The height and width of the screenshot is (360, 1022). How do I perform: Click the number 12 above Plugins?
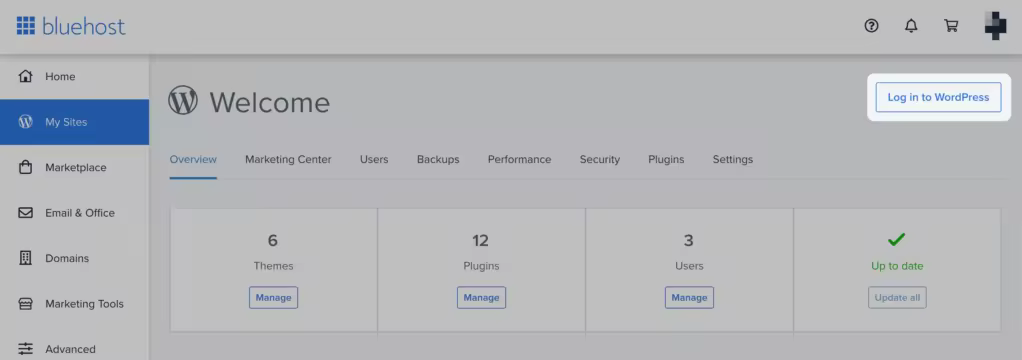coord(480,241)
